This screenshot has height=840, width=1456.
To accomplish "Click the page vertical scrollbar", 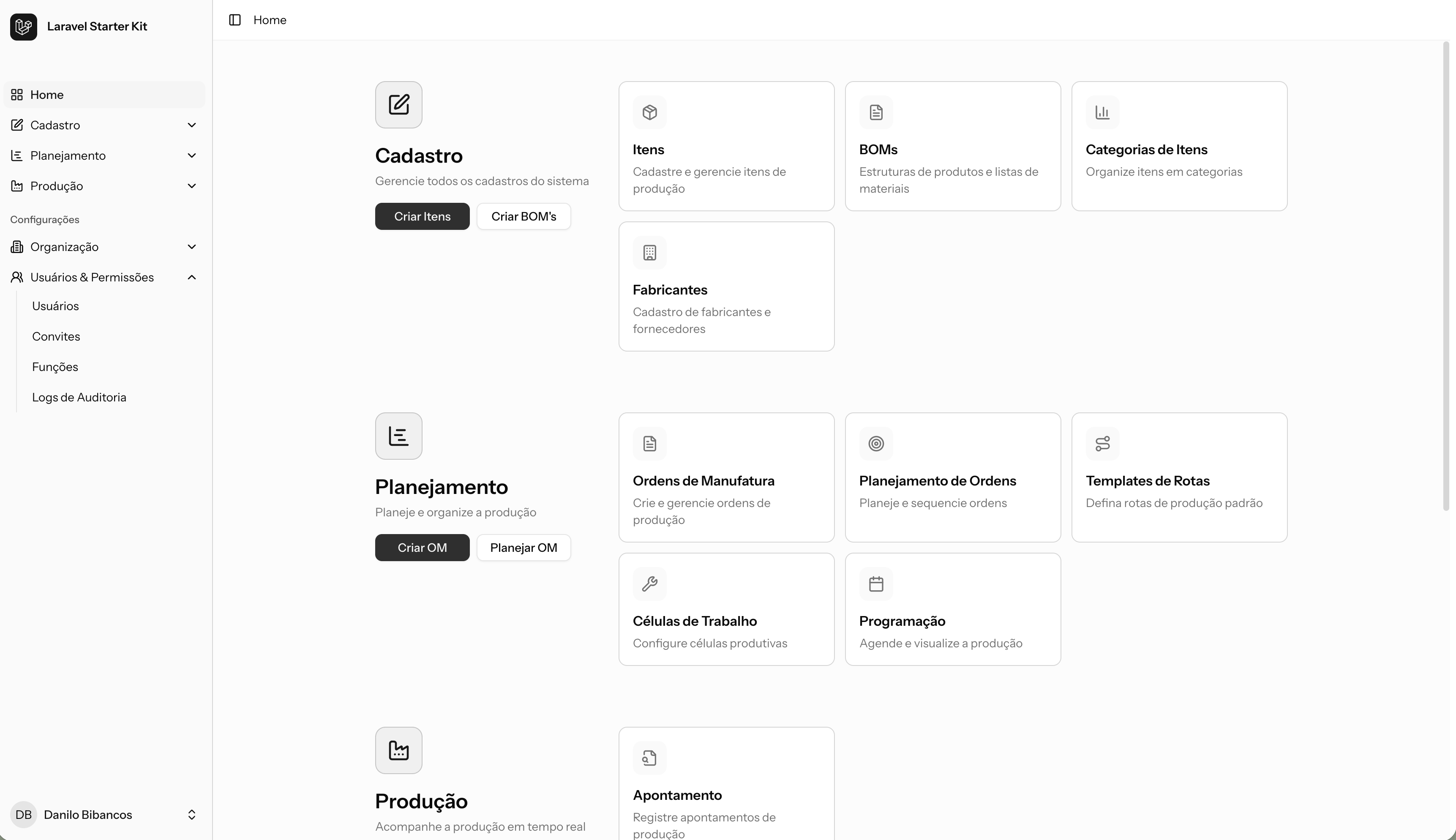I will (x=1445, y=277).
